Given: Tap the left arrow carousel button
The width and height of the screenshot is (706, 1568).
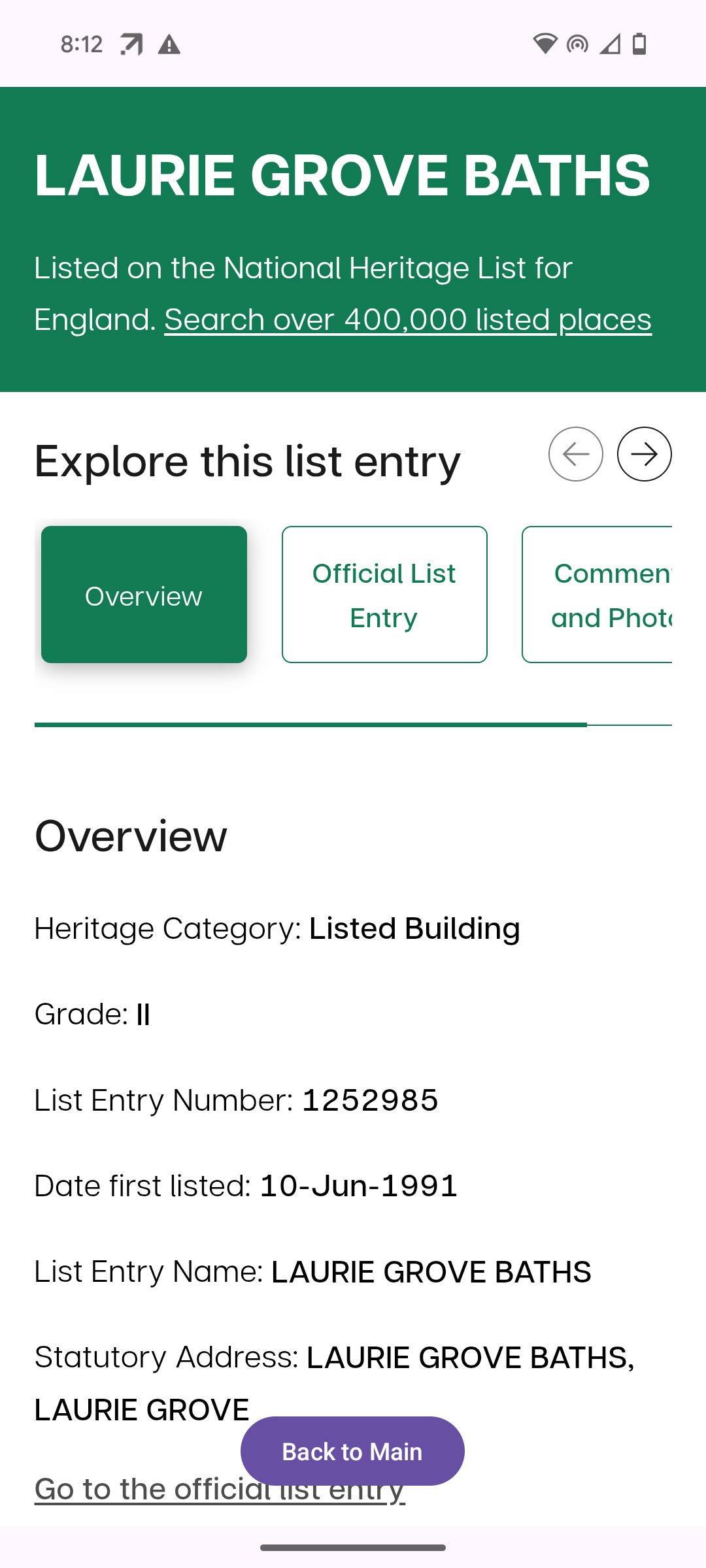Looking at the screenshot, I should pyautogui.click(x=575, y=454).
